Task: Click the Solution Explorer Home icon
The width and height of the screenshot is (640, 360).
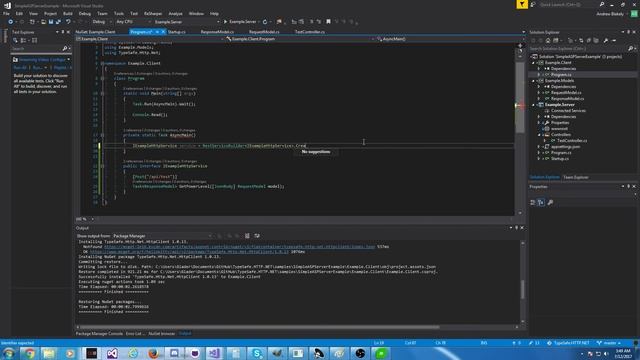Action: click(x=548, y=40)
